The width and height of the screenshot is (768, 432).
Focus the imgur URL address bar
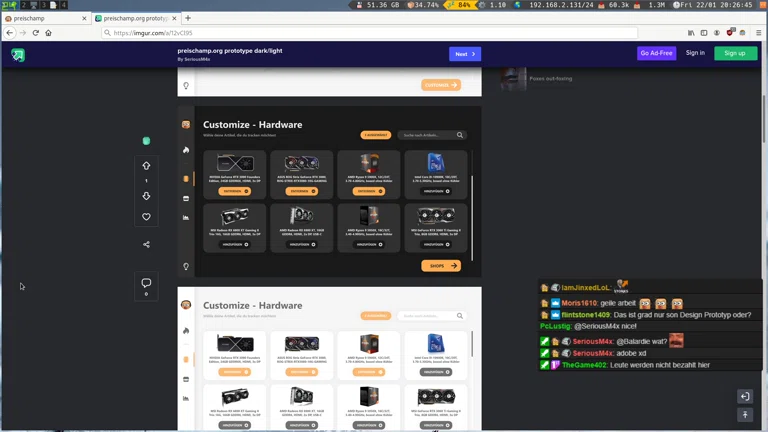[x=370, y=33]
